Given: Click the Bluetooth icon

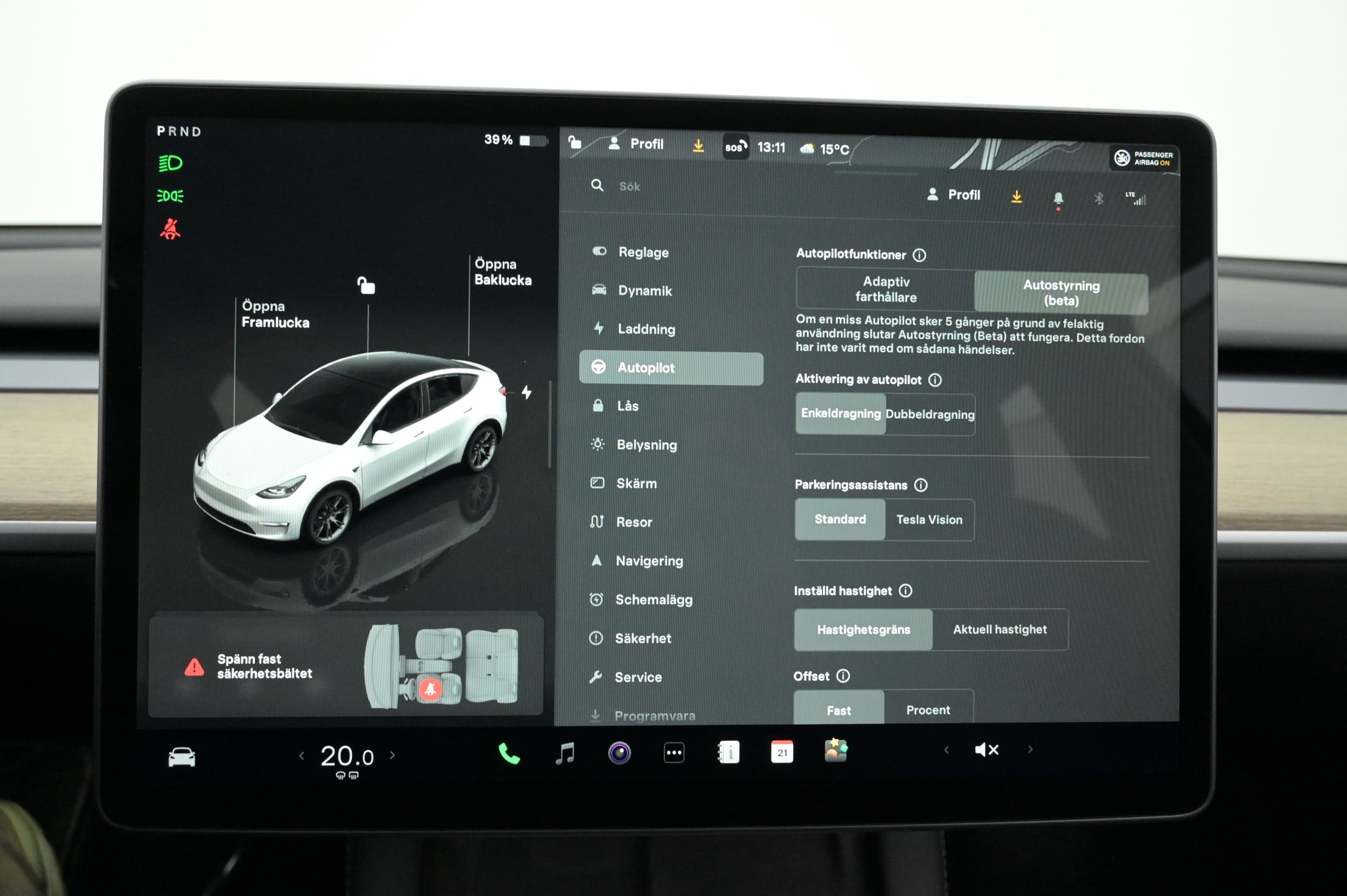Looking at the screenshot, I should (1099, 198).
